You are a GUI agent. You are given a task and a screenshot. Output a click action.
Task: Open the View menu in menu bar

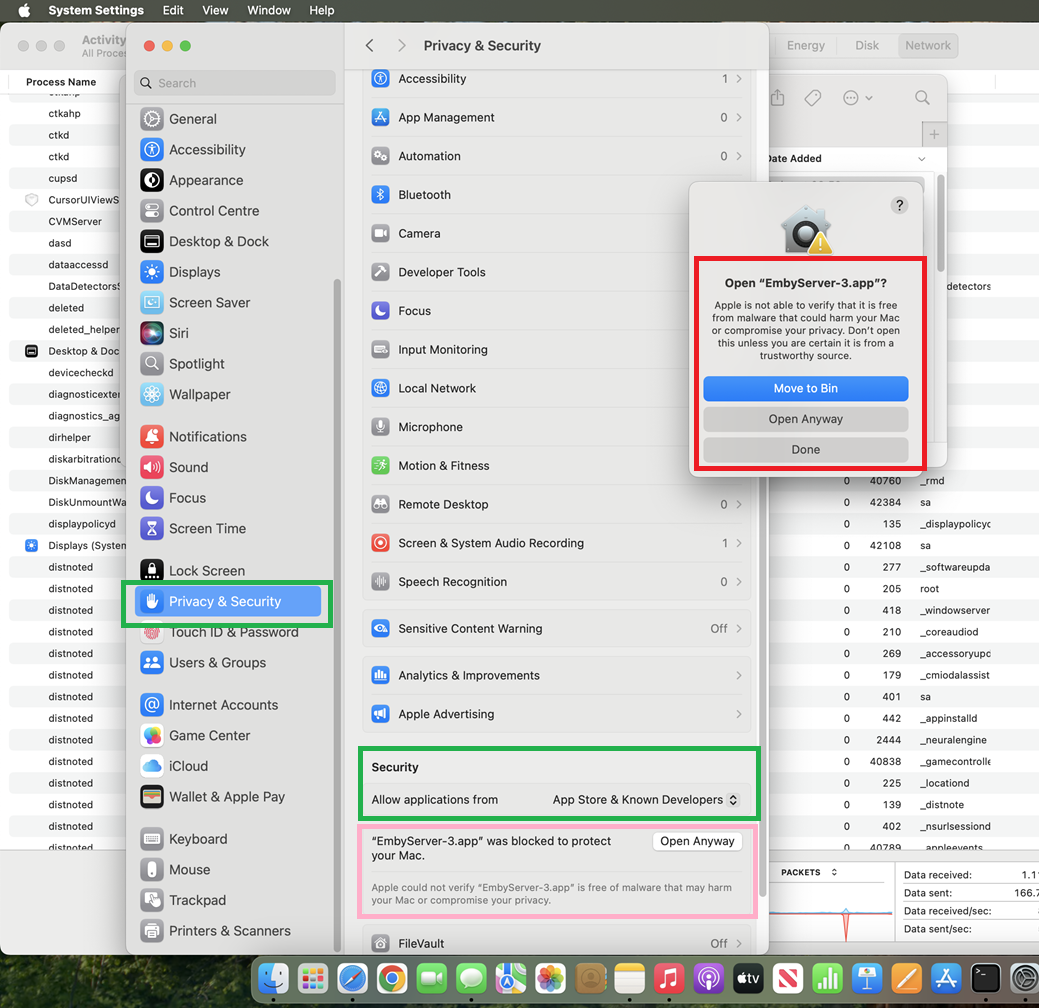[215, 10]
